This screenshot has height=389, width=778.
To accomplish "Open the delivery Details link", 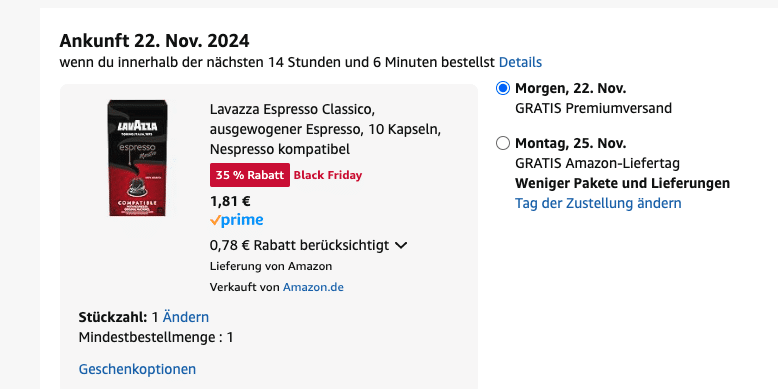I will tap(520, 63).
